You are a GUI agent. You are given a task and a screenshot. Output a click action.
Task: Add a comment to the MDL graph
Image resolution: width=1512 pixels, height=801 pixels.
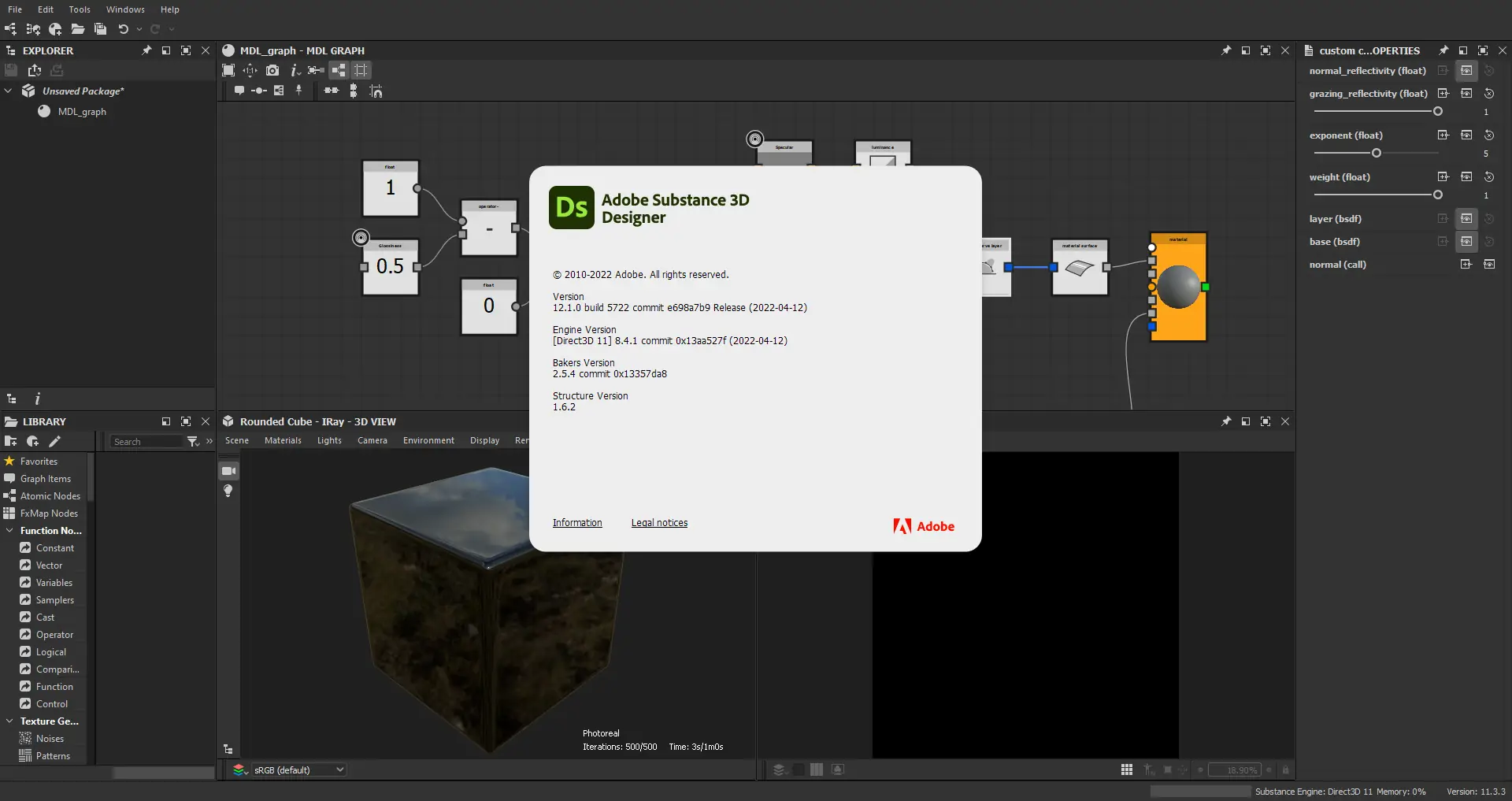(239, 91)
